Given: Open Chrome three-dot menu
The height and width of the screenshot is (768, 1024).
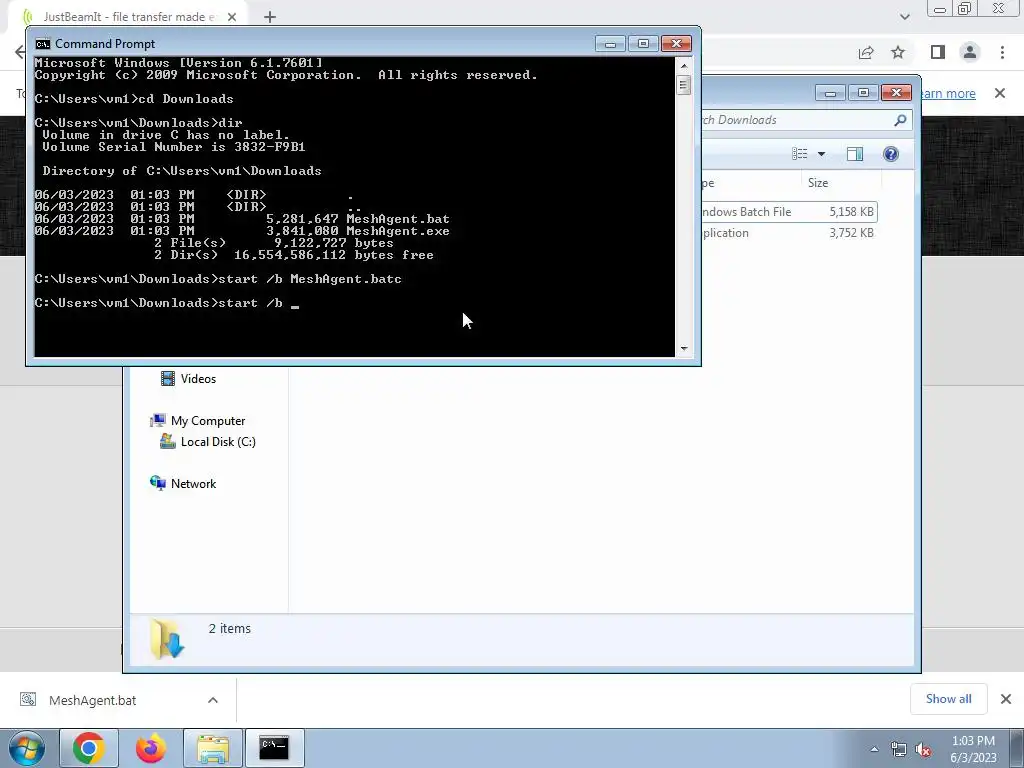Looking at the screenshot, I should [1002, 52].
